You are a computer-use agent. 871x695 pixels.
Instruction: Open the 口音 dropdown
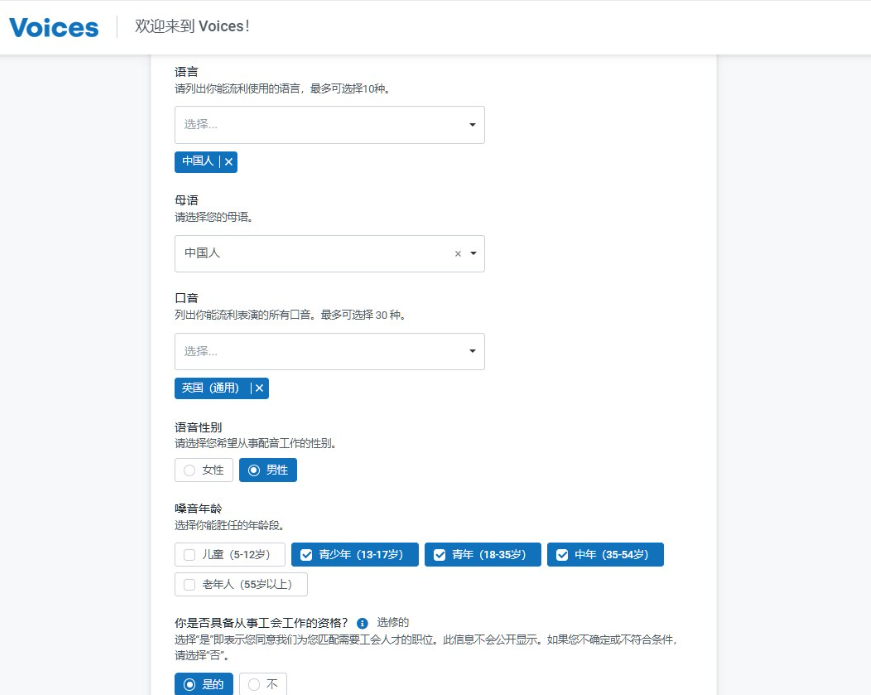(x=329, y=352)
